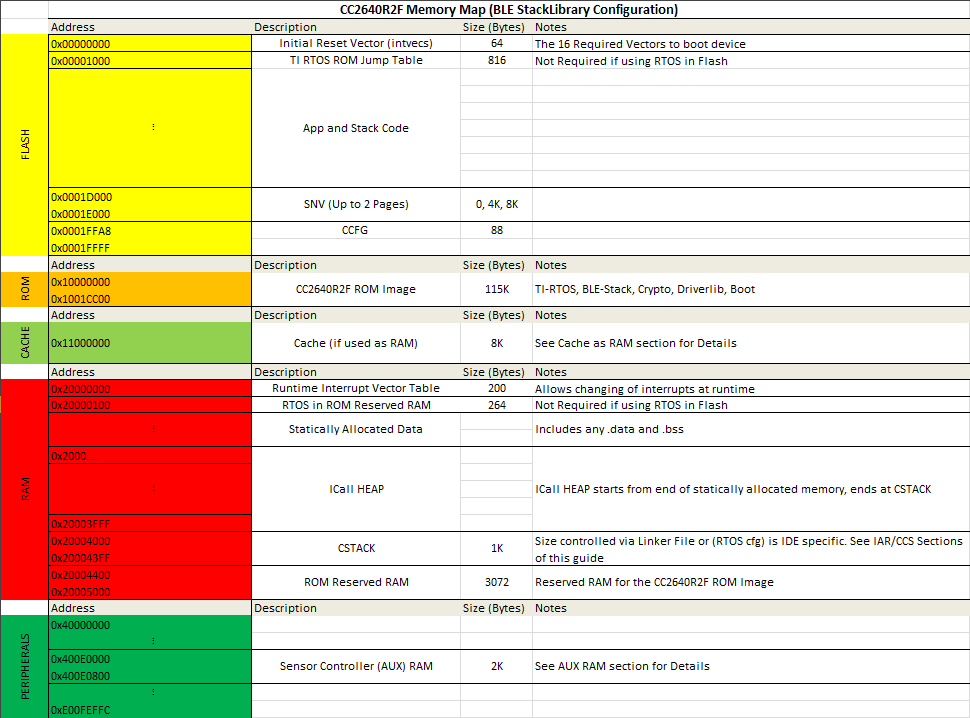Select the RTOS in ROM Reserved RAM cell
The width and height of the screenshot is (970, 718).
click(356, 405)
